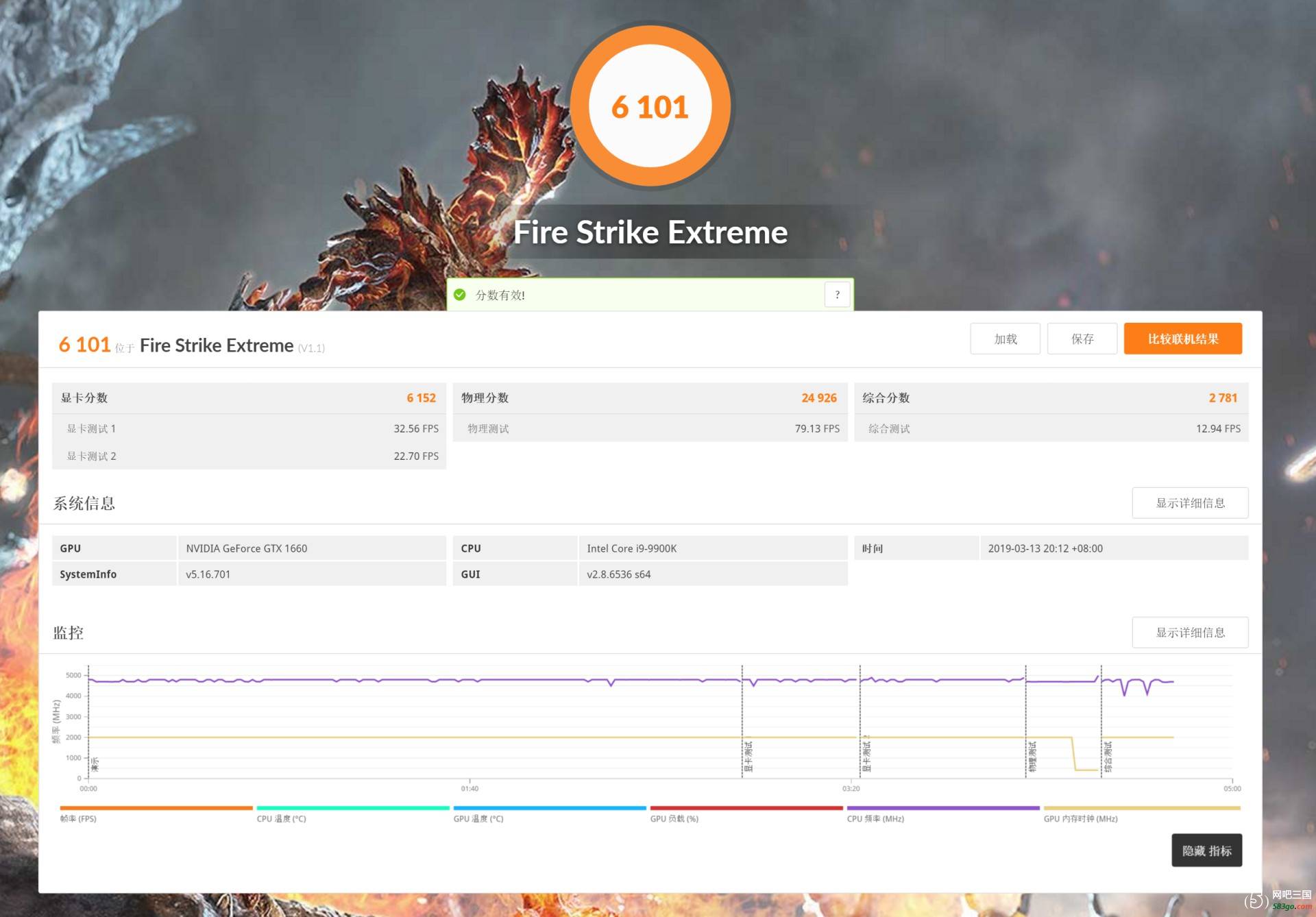Click the 32.56 FPS graphics test 1 result
This screenshot has height=917, width=1316.
(x=416, y=428)
